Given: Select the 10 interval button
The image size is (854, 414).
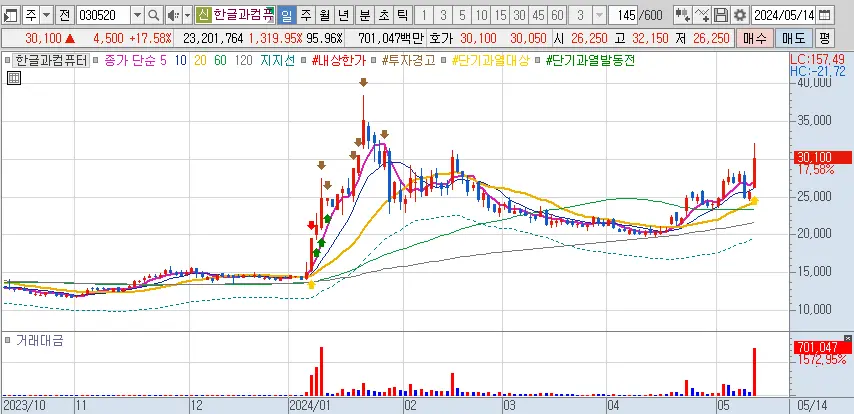Looking at the screenshot, I should [x=481, y=15].
